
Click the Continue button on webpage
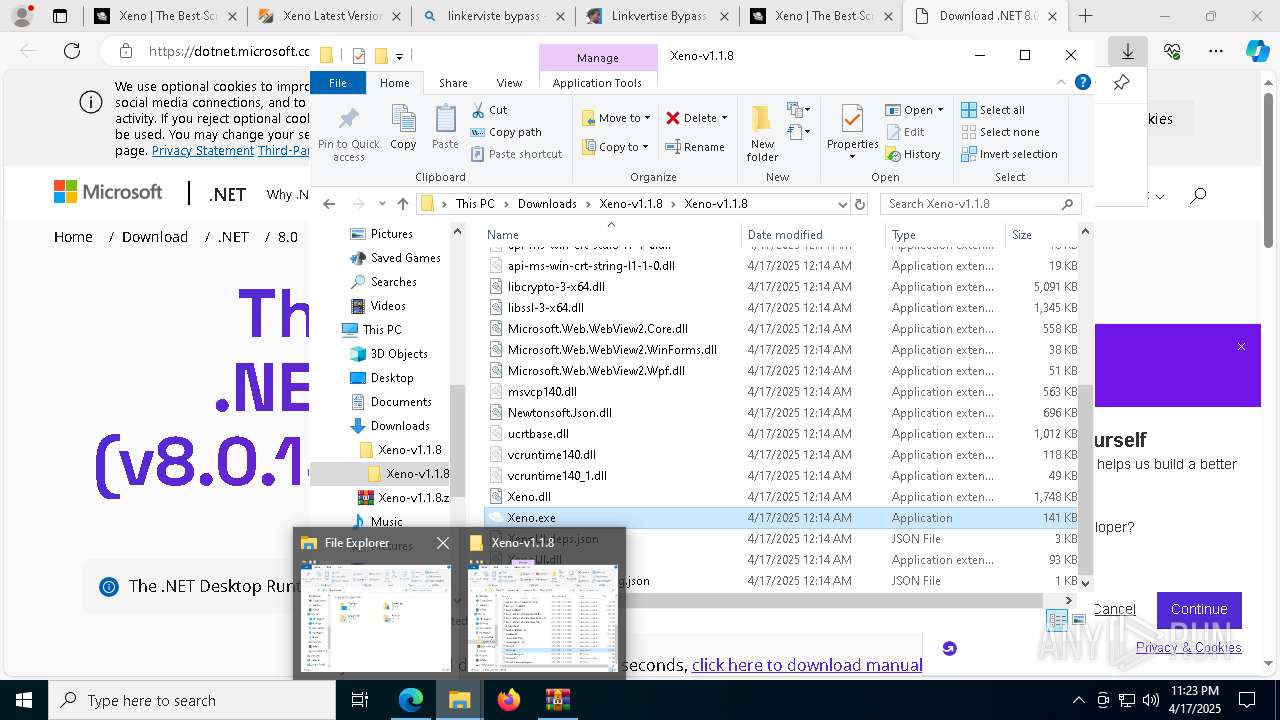click(x=1199, y=609)
